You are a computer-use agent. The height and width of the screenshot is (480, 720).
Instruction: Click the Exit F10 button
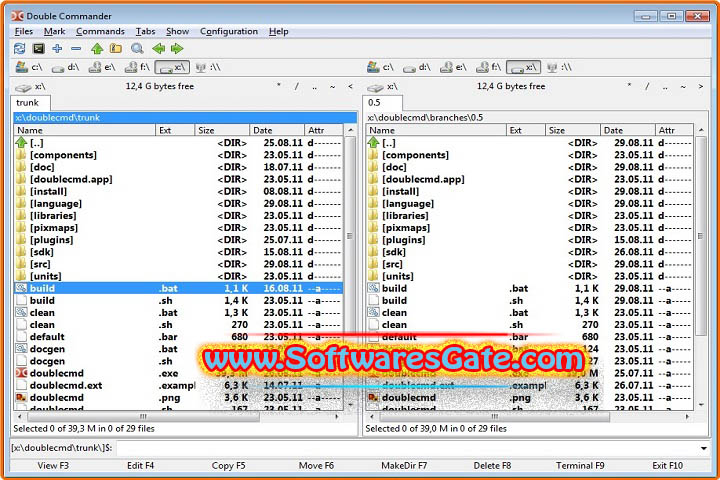pos(668,465)
